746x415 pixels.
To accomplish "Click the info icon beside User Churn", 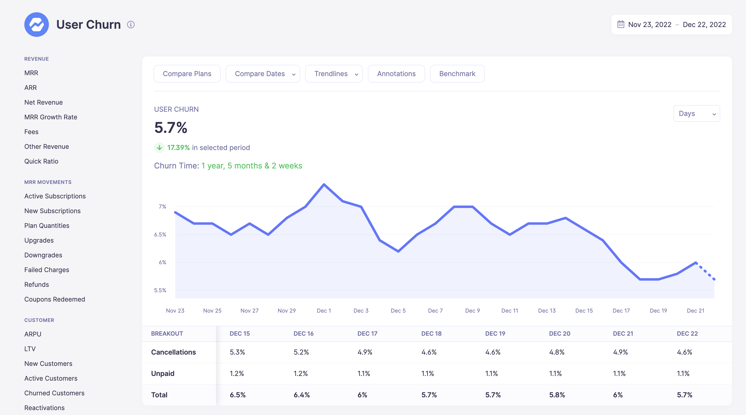I will click(x=131, y=25).
